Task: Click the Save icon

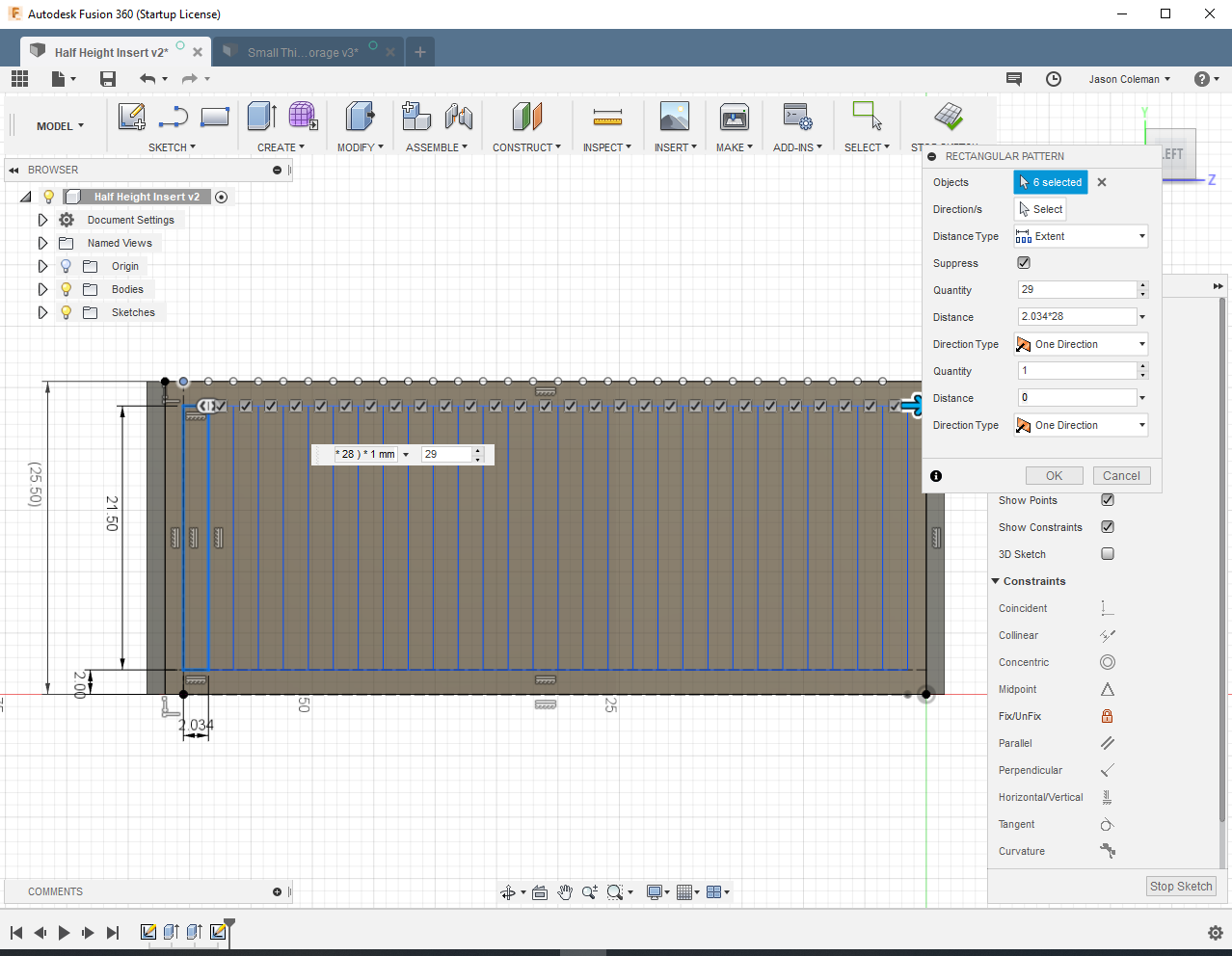Action: [108, 79]
